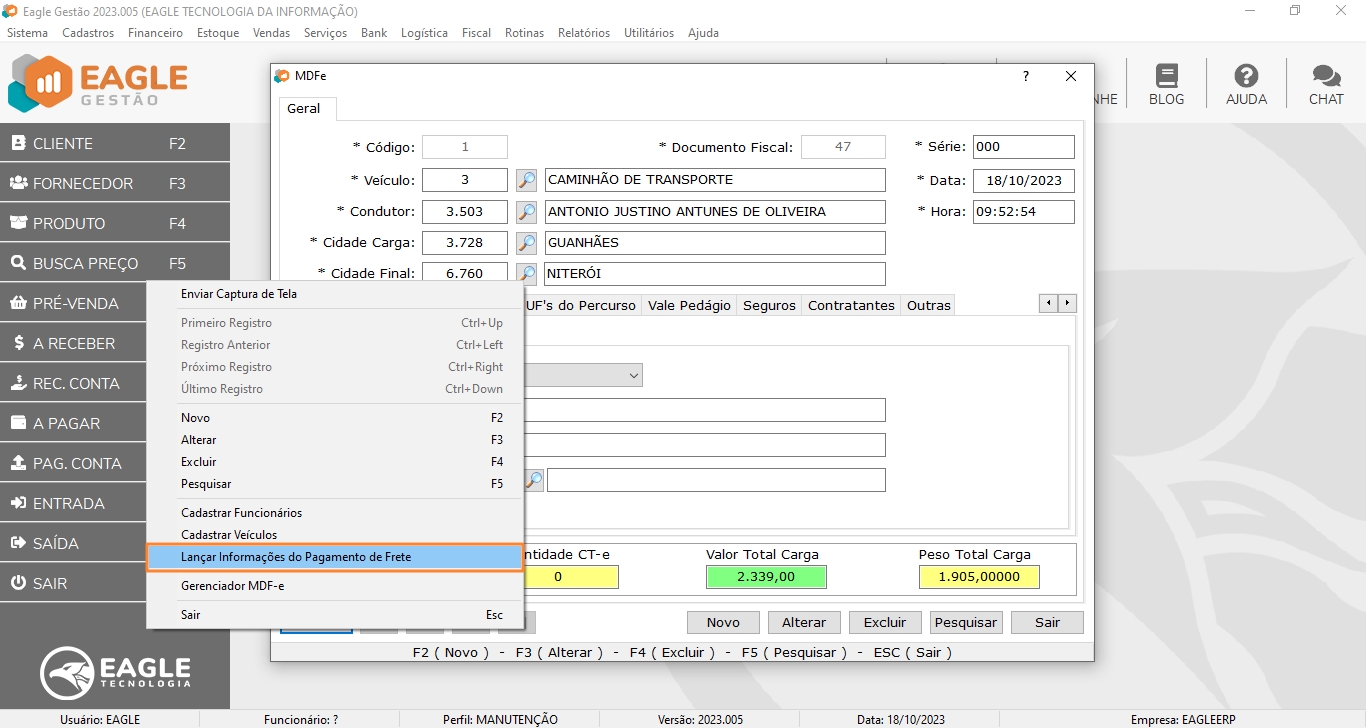The height and width of the screenshot is (728, 1366).
Task: Switch to Seguros tab
Action: 769,305
